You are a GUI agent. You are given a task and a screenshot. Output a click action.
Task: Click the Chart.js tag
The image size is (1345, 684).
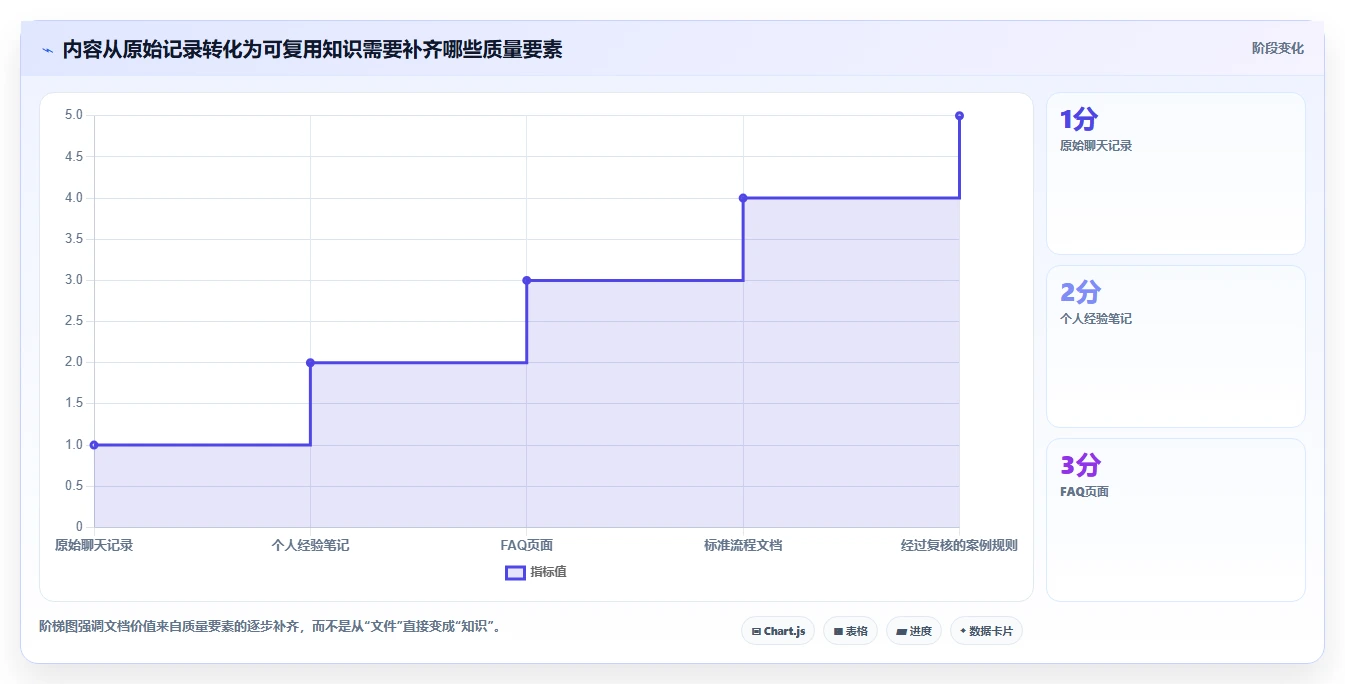click(x=778, y=631)
